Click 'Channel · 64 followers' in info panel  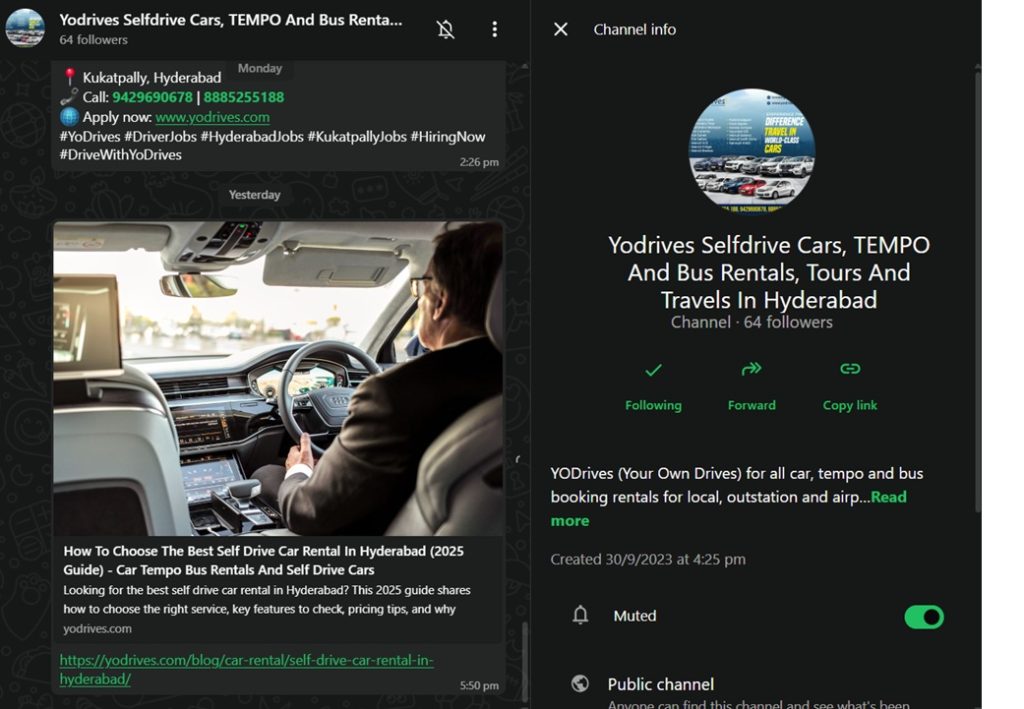click(752, 322)
